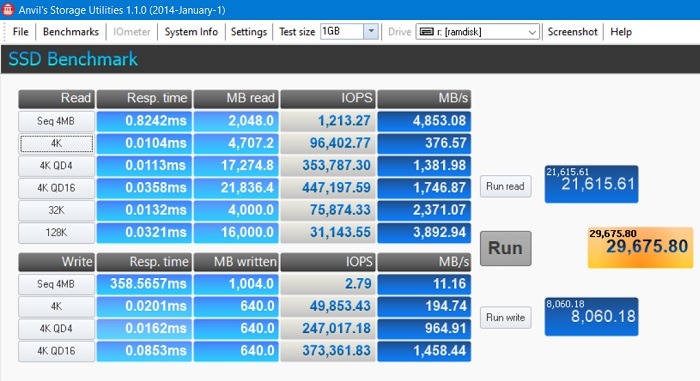Click the Run read button

pos(505,186)
